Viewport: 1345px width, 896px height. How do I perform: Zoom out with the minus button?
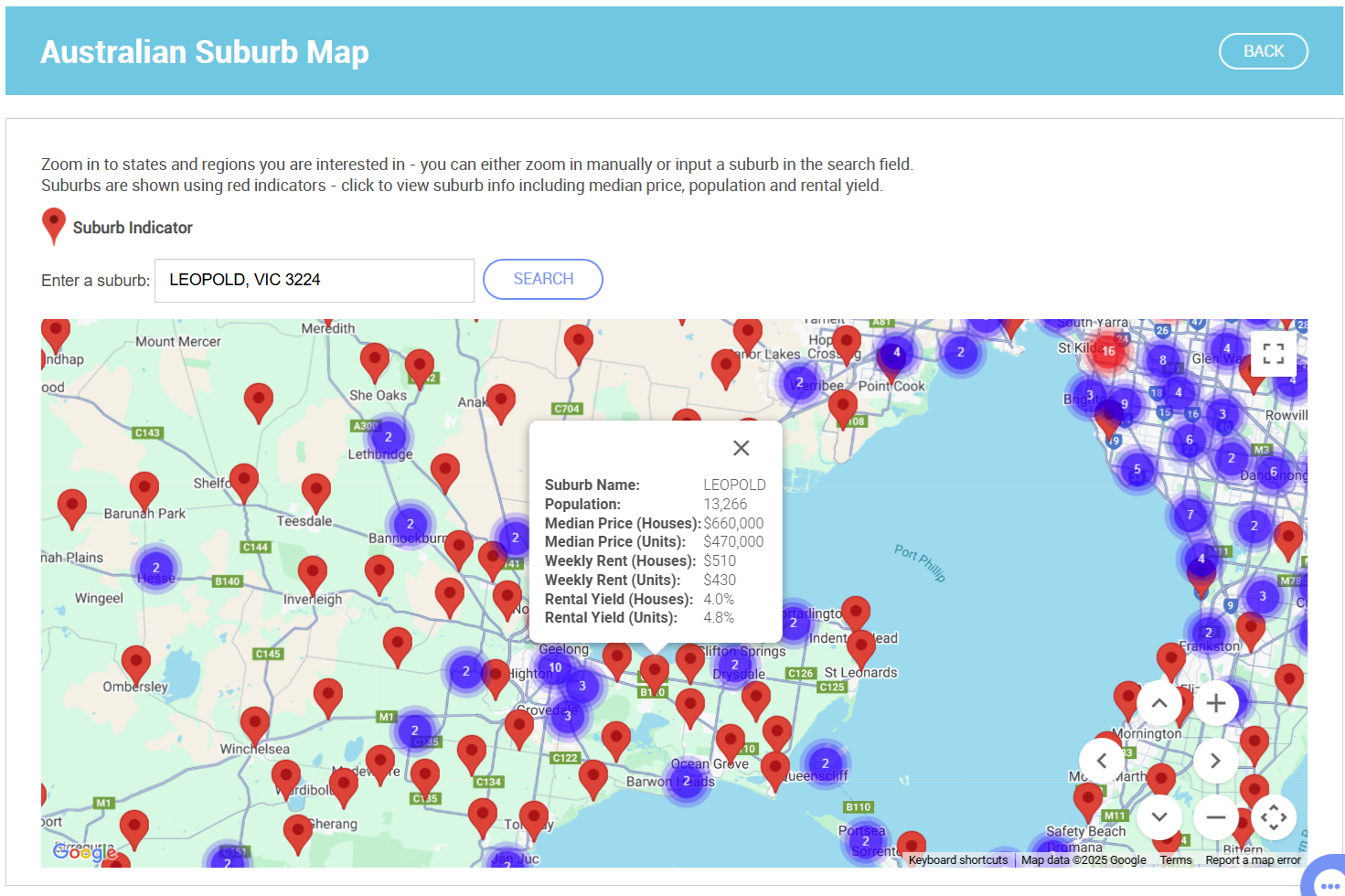pyautogui.click(x=1215, y=817)
